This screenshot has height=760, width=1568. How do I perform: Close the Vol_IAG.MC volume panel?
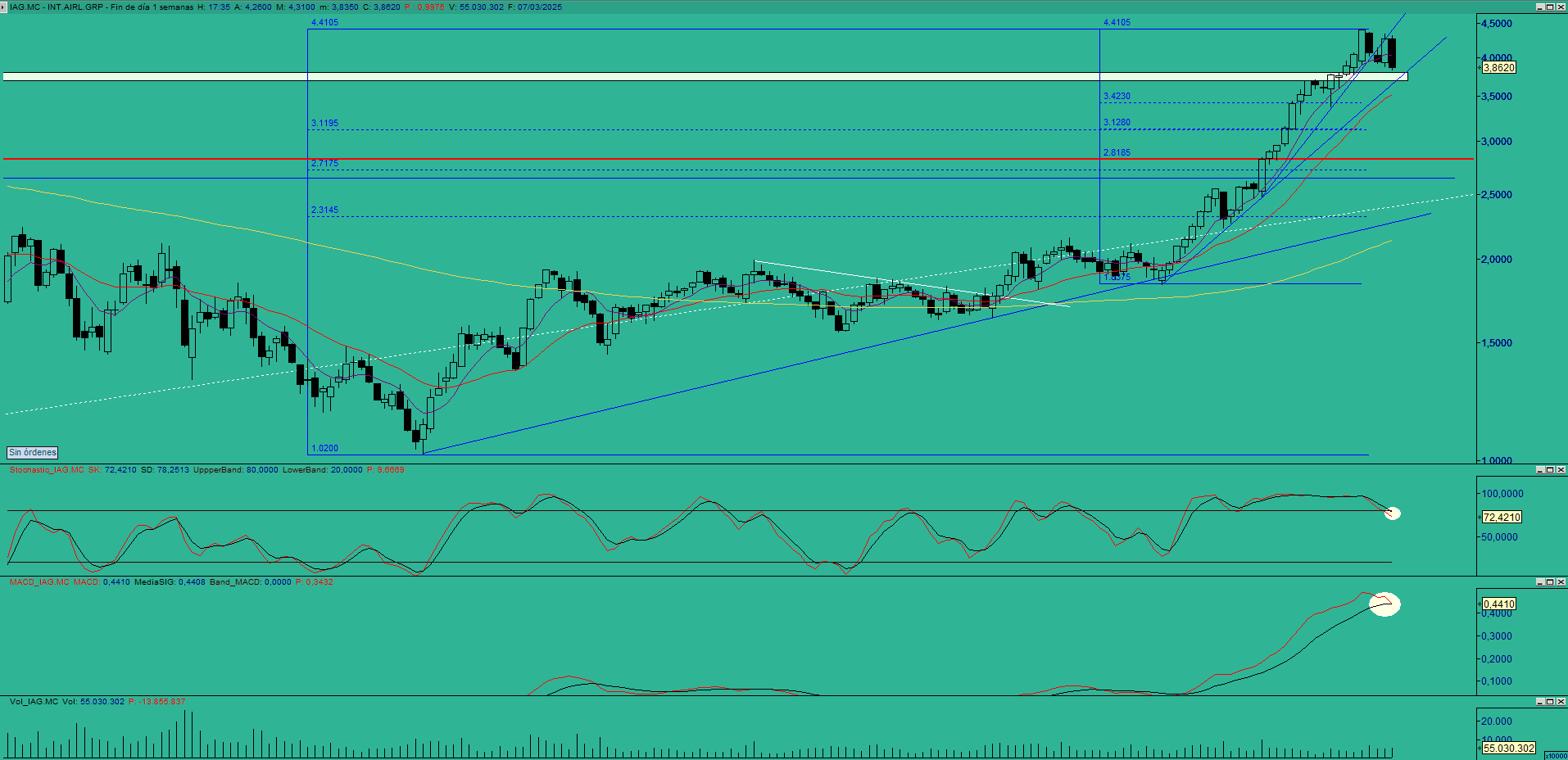point(1561,702)
